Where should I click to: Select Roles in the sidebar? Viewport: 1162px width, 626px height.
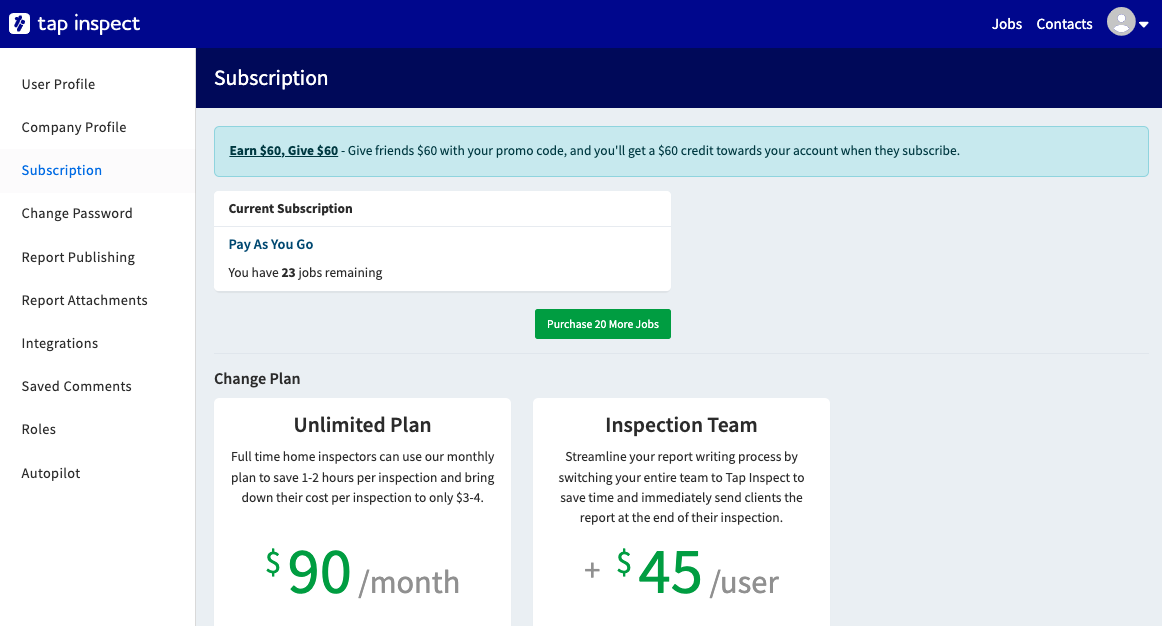point(39,429)
